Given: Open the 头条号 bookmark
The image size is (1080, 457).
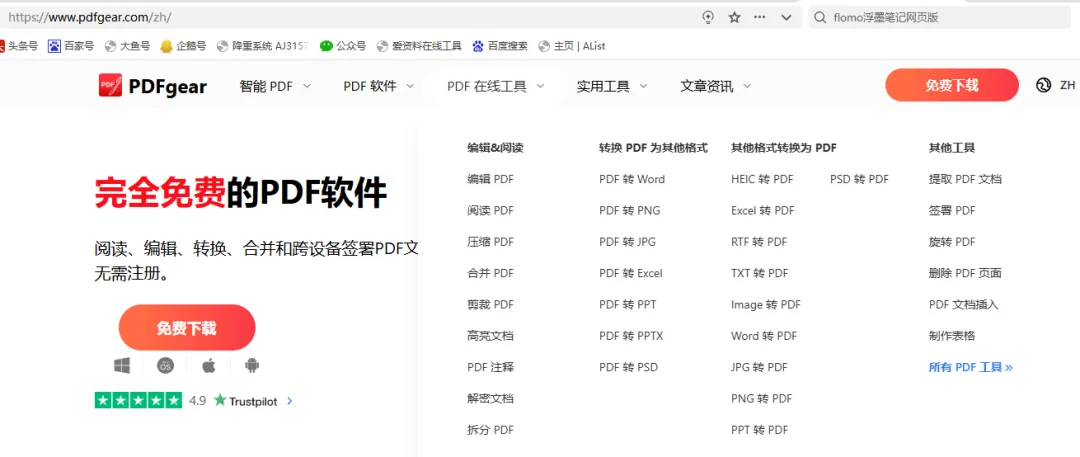Looking at the screenshot, I should (x=19, y=46).
